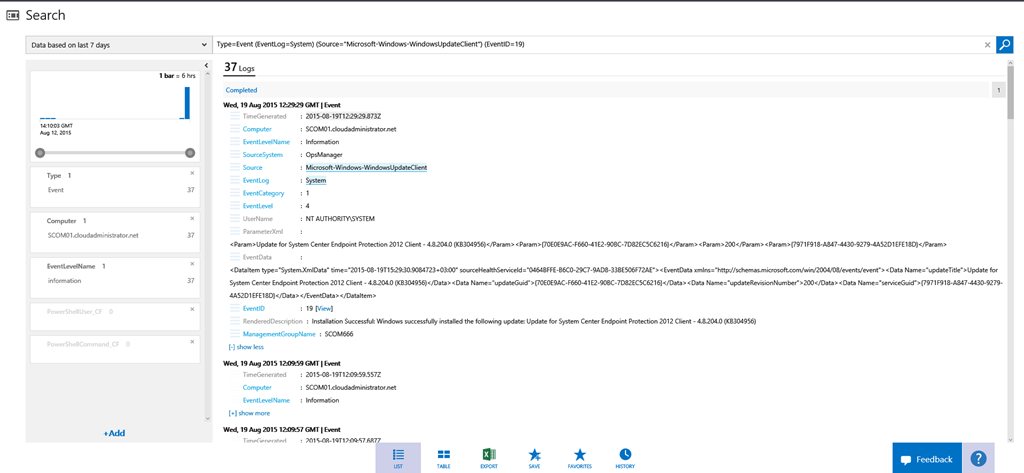Export results to Excel
This screenshot has height=473, width=1024.
tap(489, 458)
